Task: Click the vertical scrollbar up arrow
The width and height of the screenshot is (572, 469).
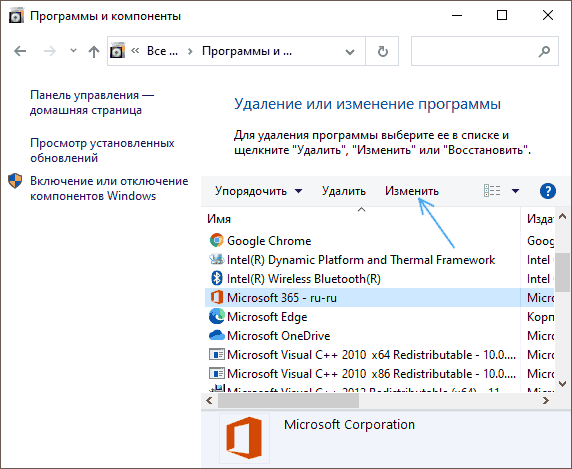Action: (x=563, y=217)
